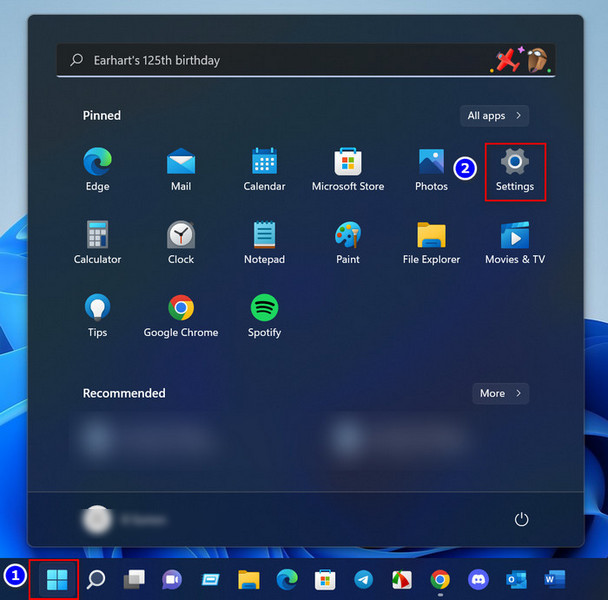Open taskbar Search magnifier

(95, 579)
